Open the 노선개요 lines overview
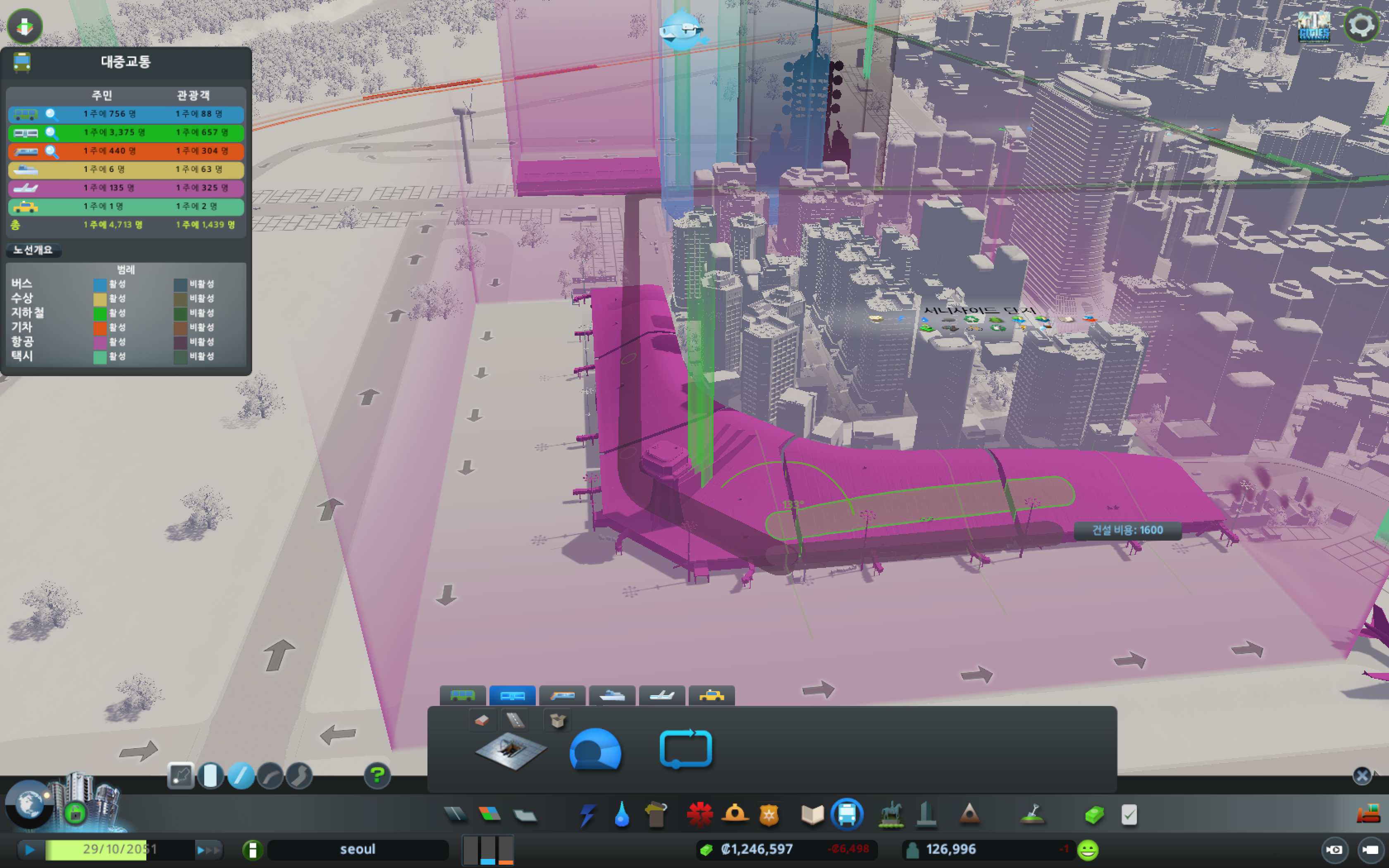 click(33, 250)
